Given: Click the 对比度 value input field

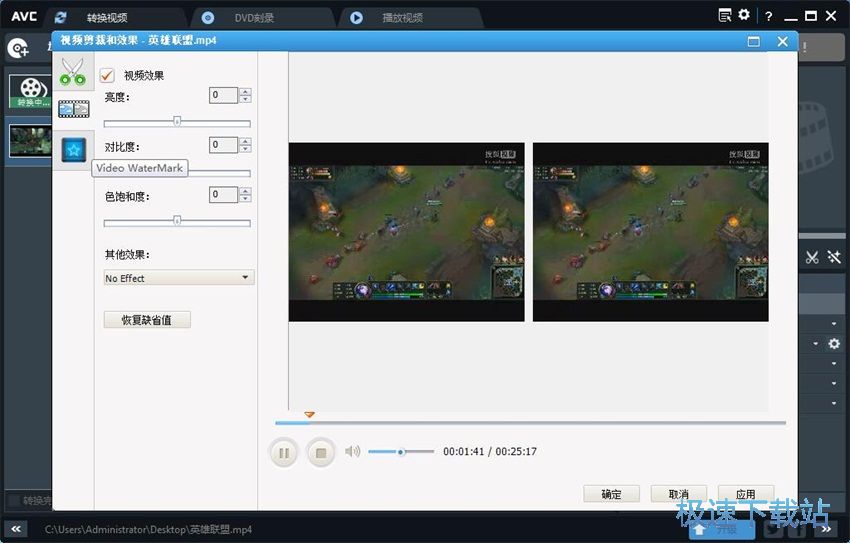Looking at the screenshot, I should [x=223, y=145].
